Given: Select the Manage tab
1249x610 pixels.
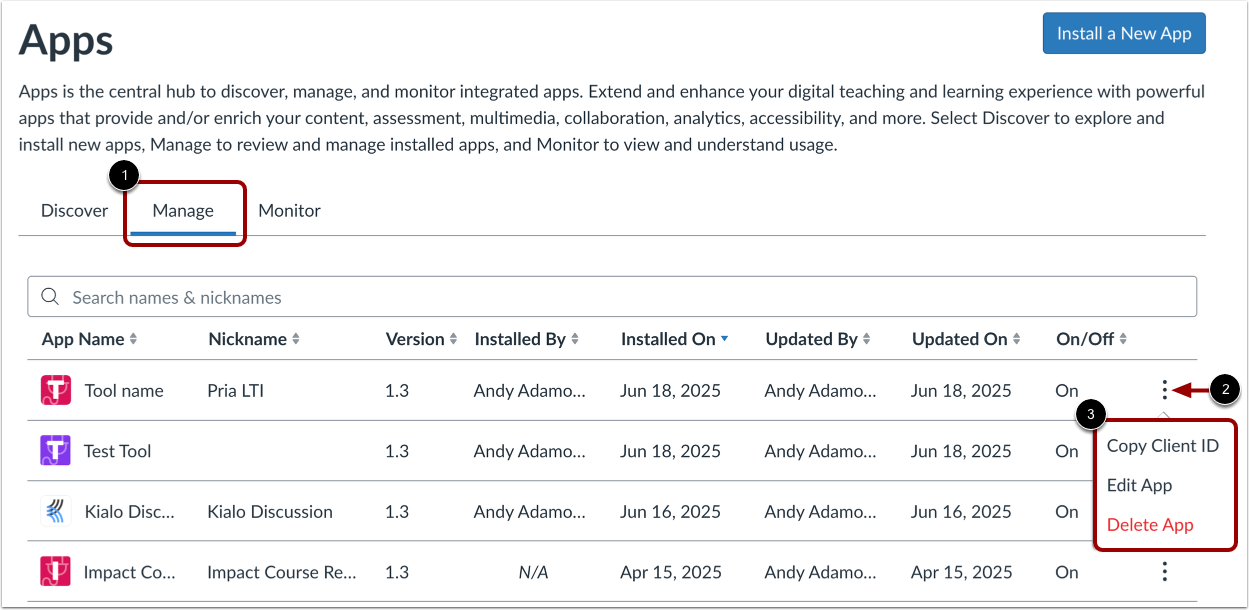Looking at the screenshot, I should 183,211.
